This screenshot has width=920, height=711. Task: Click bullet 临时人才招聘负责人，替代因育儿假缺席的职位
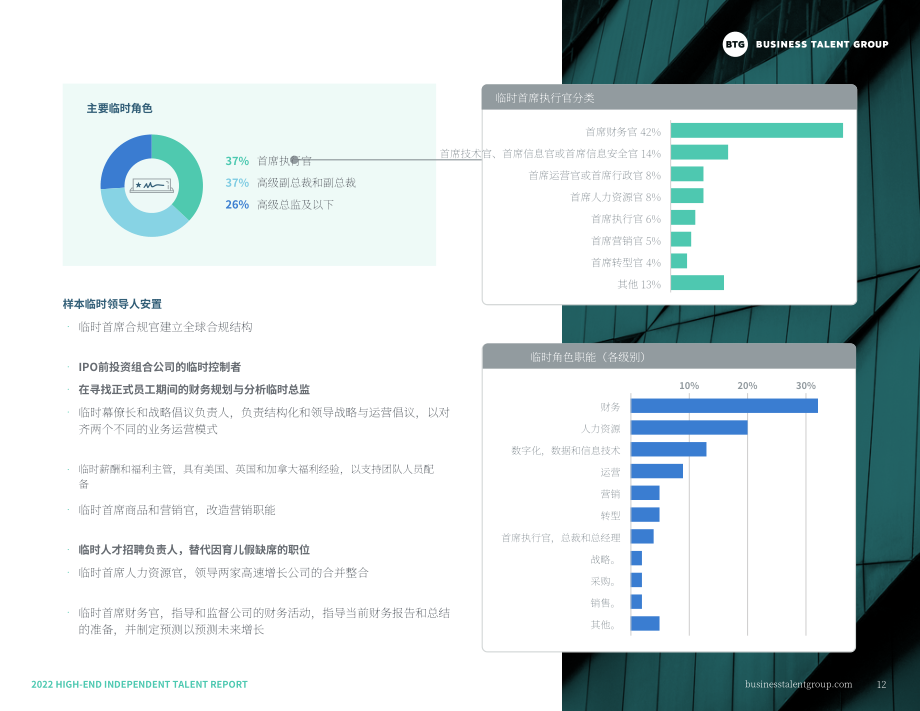point(194,550)
